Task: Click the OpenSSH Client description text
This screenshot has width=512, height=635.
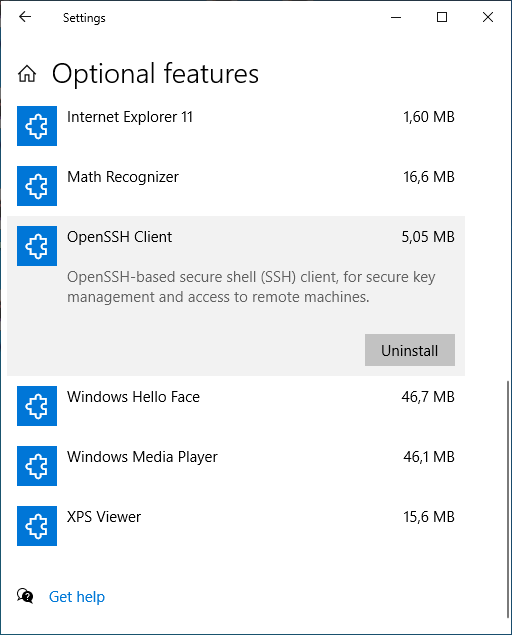Action: tap(251, 287)
